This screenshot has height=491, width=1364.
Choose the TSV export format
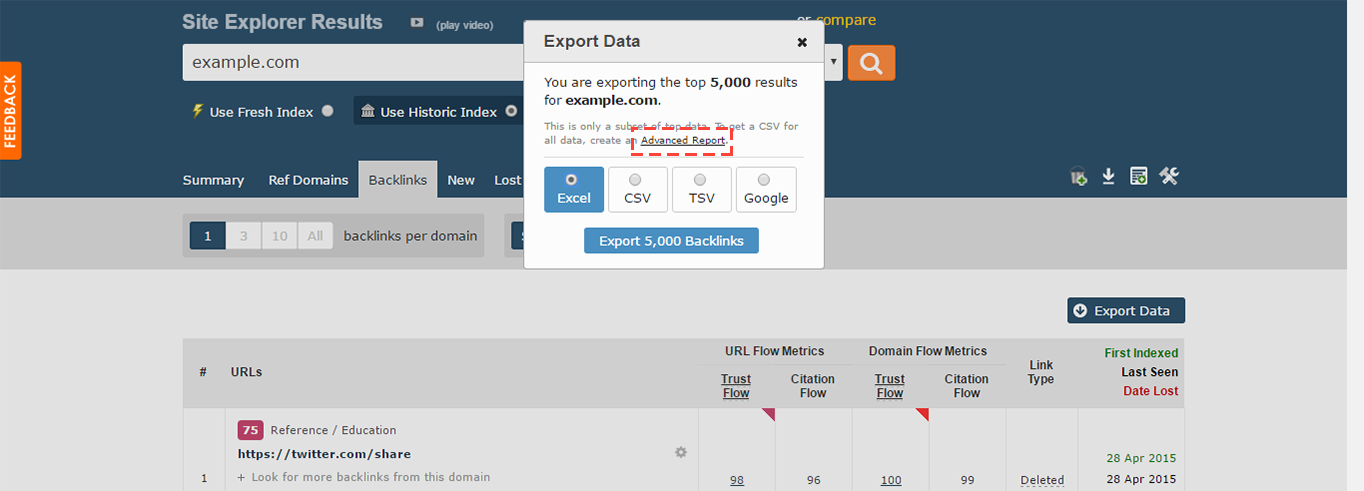tap(702, 189)
